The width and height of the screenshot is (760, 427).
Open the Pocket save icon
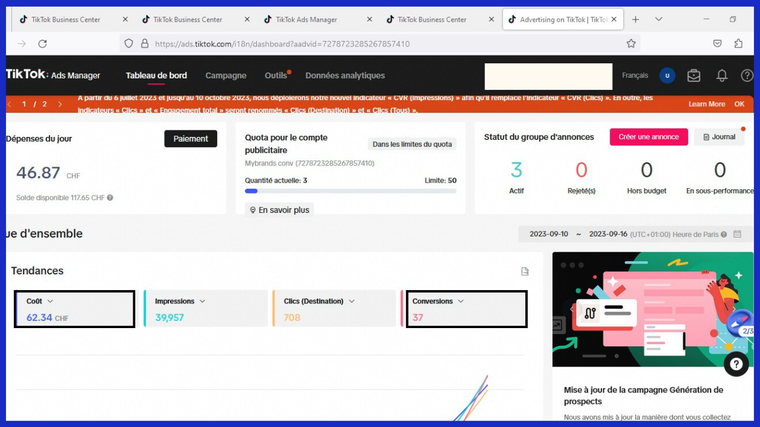(x=717, y=44)
